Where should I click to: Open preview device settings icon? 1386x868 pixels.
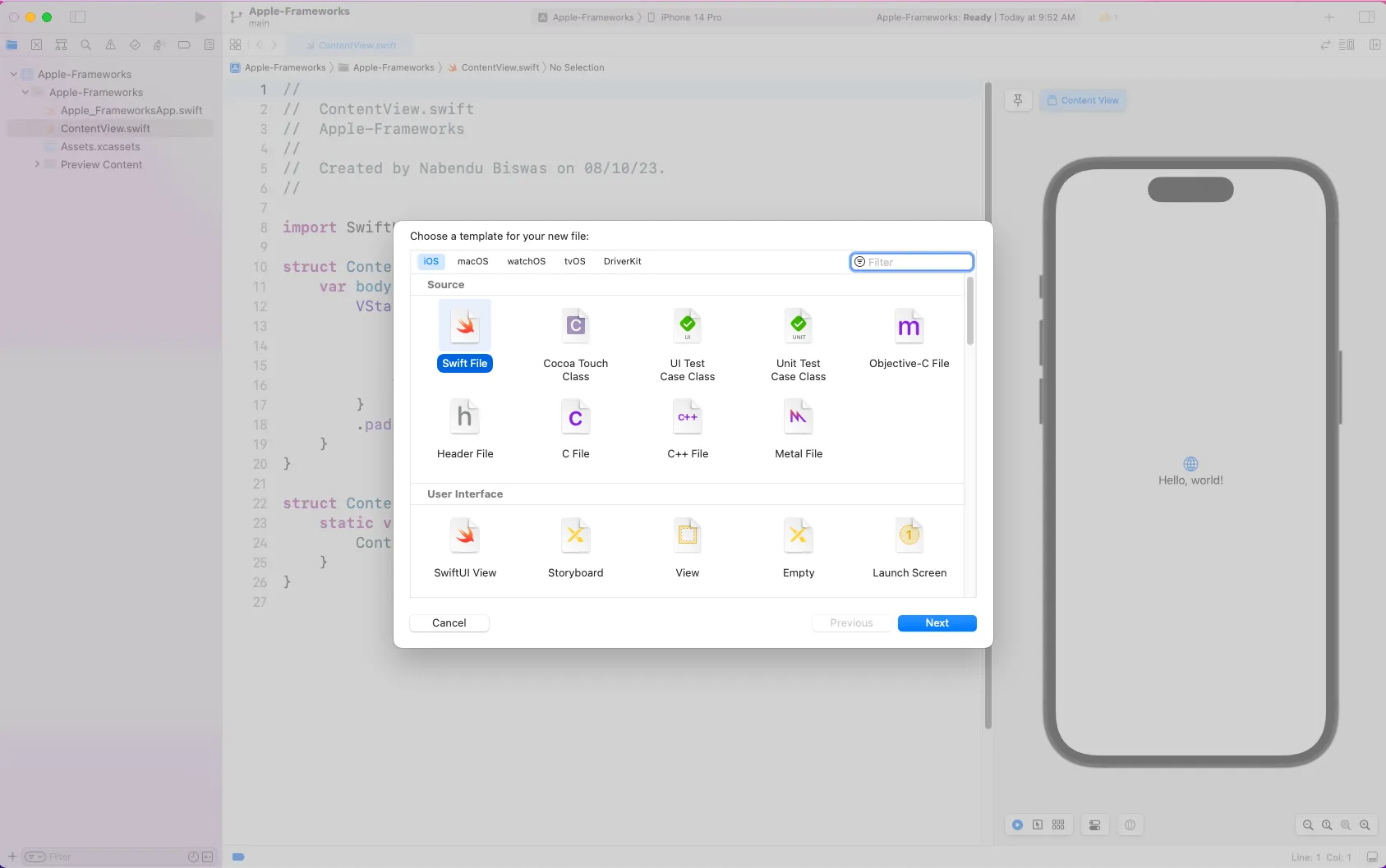(x=1095, y=825)
